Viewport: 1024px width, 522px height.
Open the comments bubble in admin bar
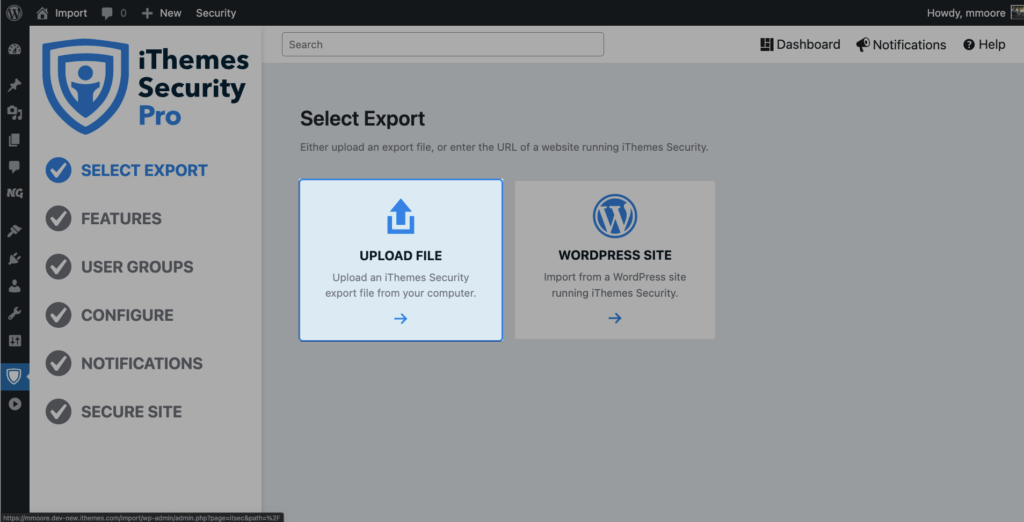tap(114, 12)
